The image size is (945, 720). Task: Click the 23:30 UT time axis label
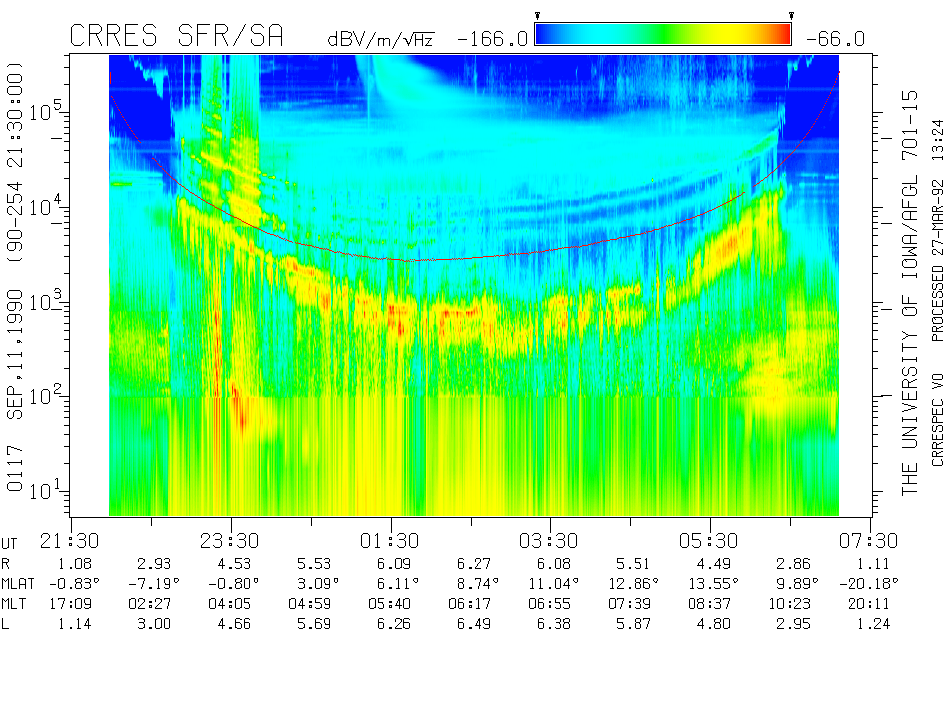(x=231, y=541)
